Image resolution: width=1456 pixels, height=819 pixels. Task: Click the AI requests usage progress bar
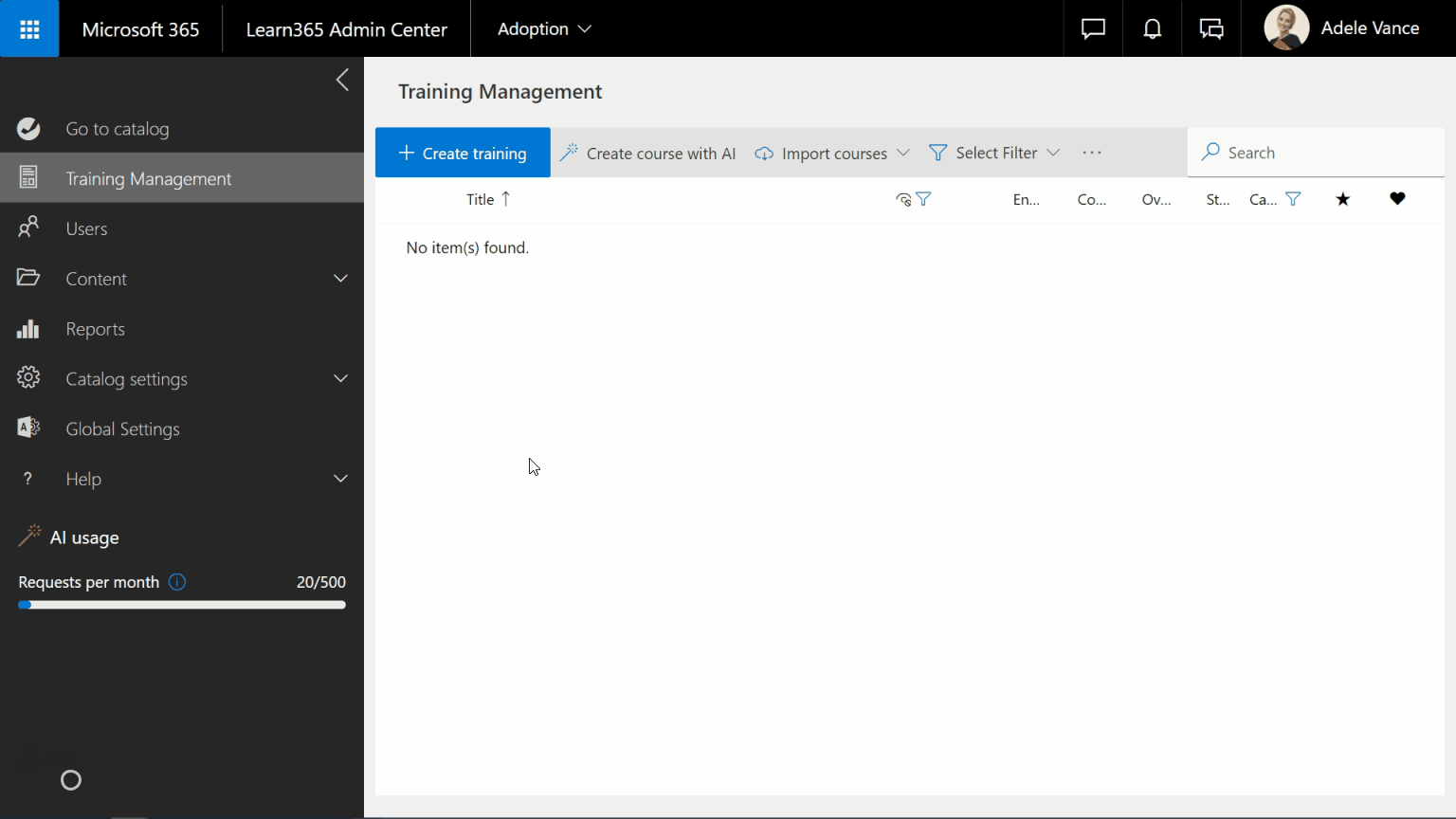[x=182, y=605]
